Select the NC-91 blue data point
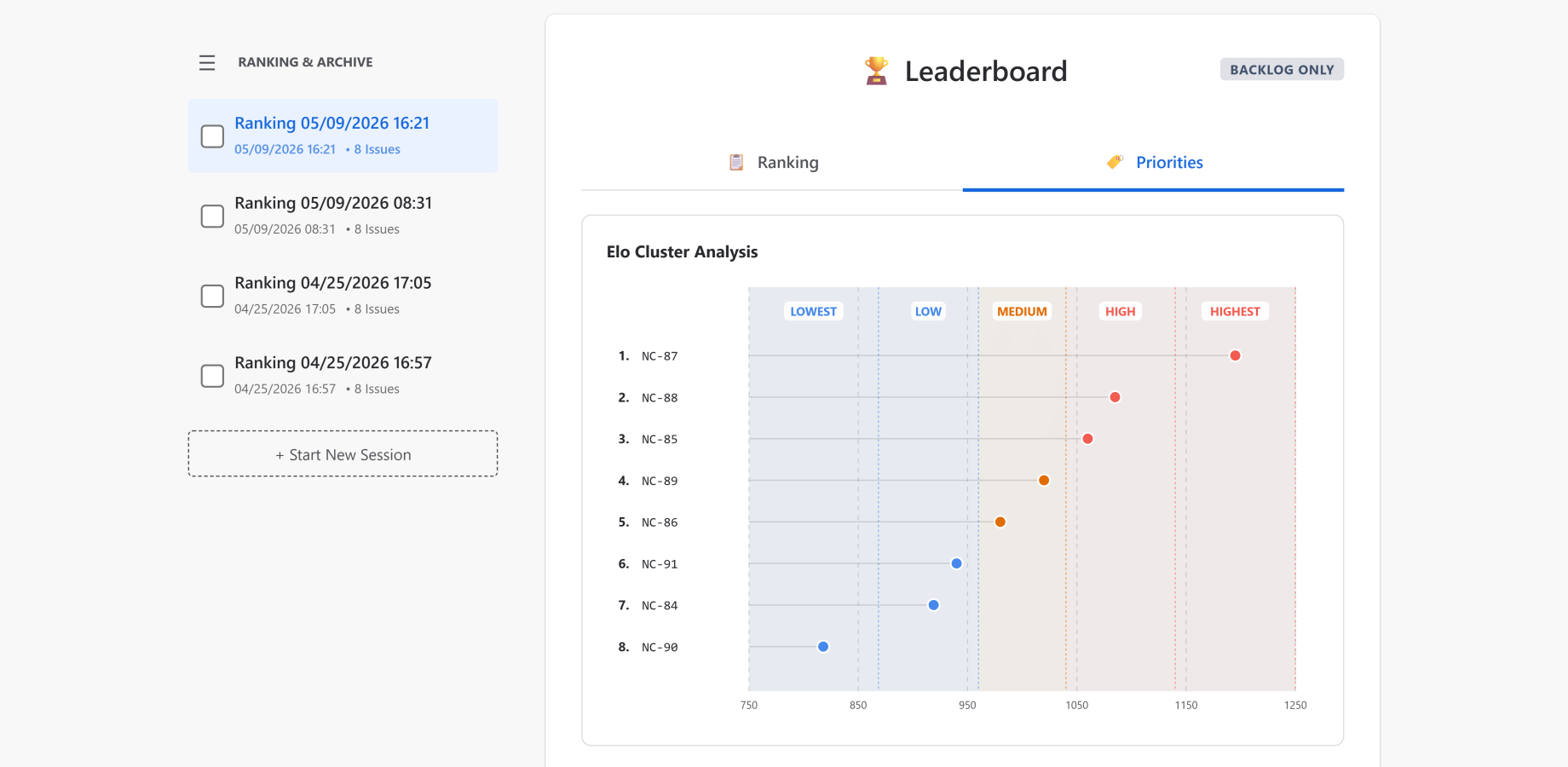The height and width of the screenshot is (767, 1568). tap(956, 563)
